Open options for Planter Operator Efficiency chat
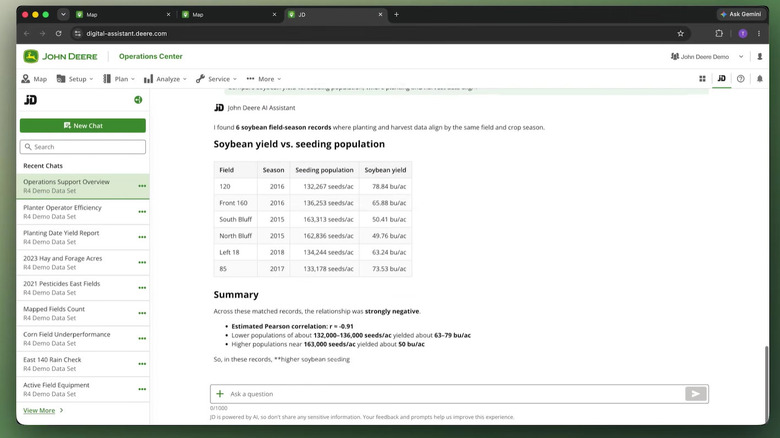The width and height of the screenshot is (780, 438). (142, 212)
